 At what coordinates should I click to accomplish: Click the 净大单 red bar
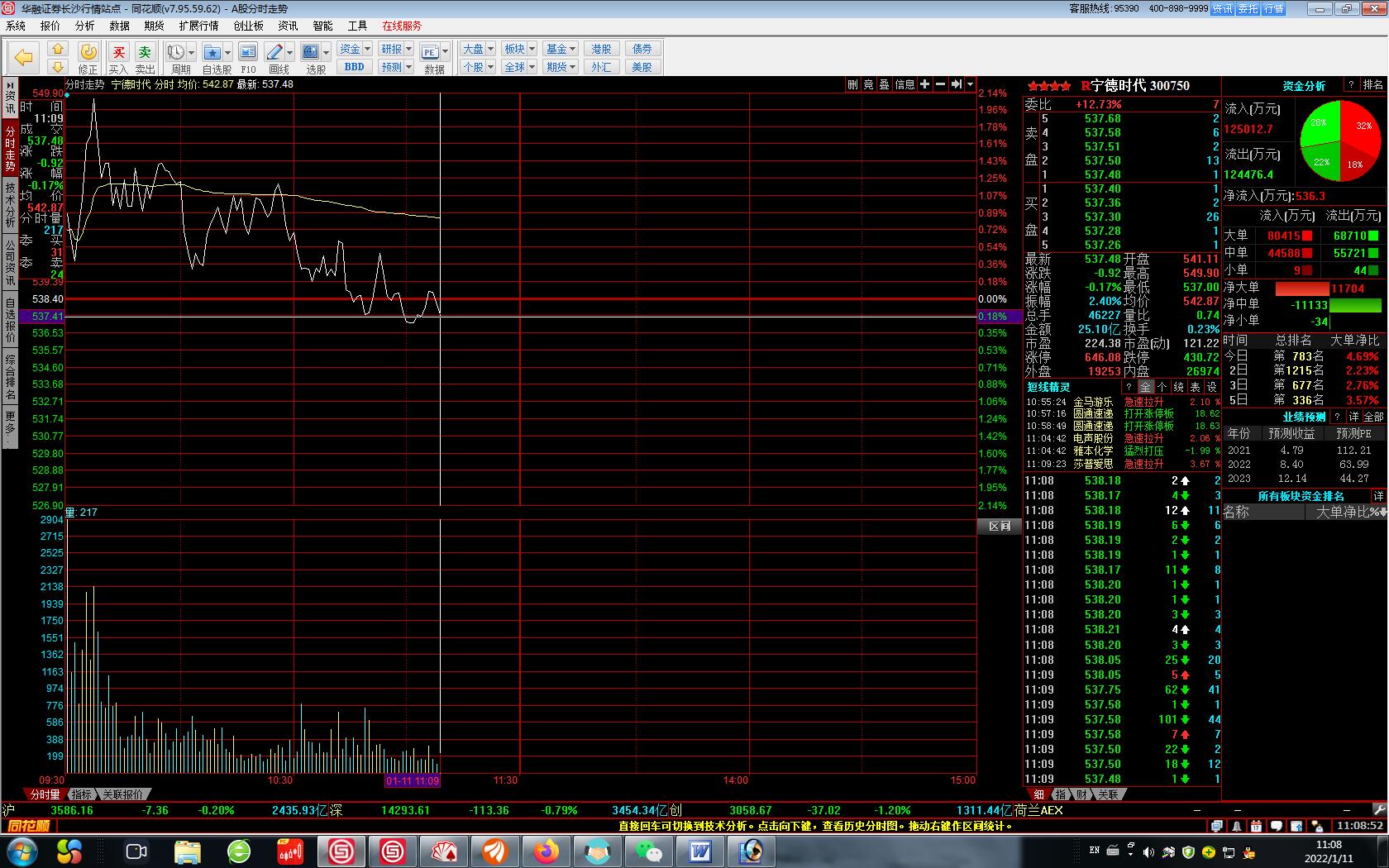(1302, 289)
